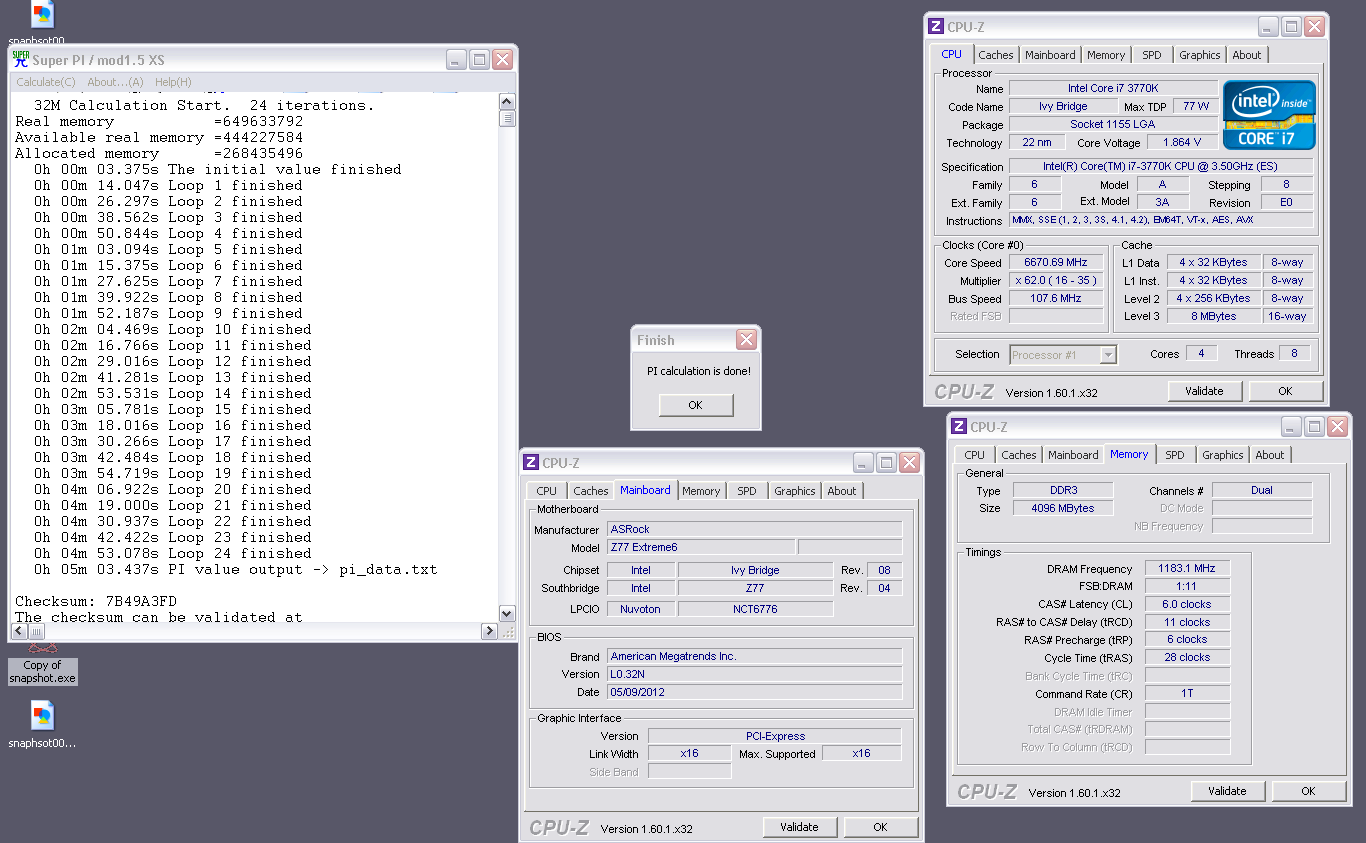1366x843 pixels.
Task: Click the Max TDP value 77 W
Action: 1196,106
